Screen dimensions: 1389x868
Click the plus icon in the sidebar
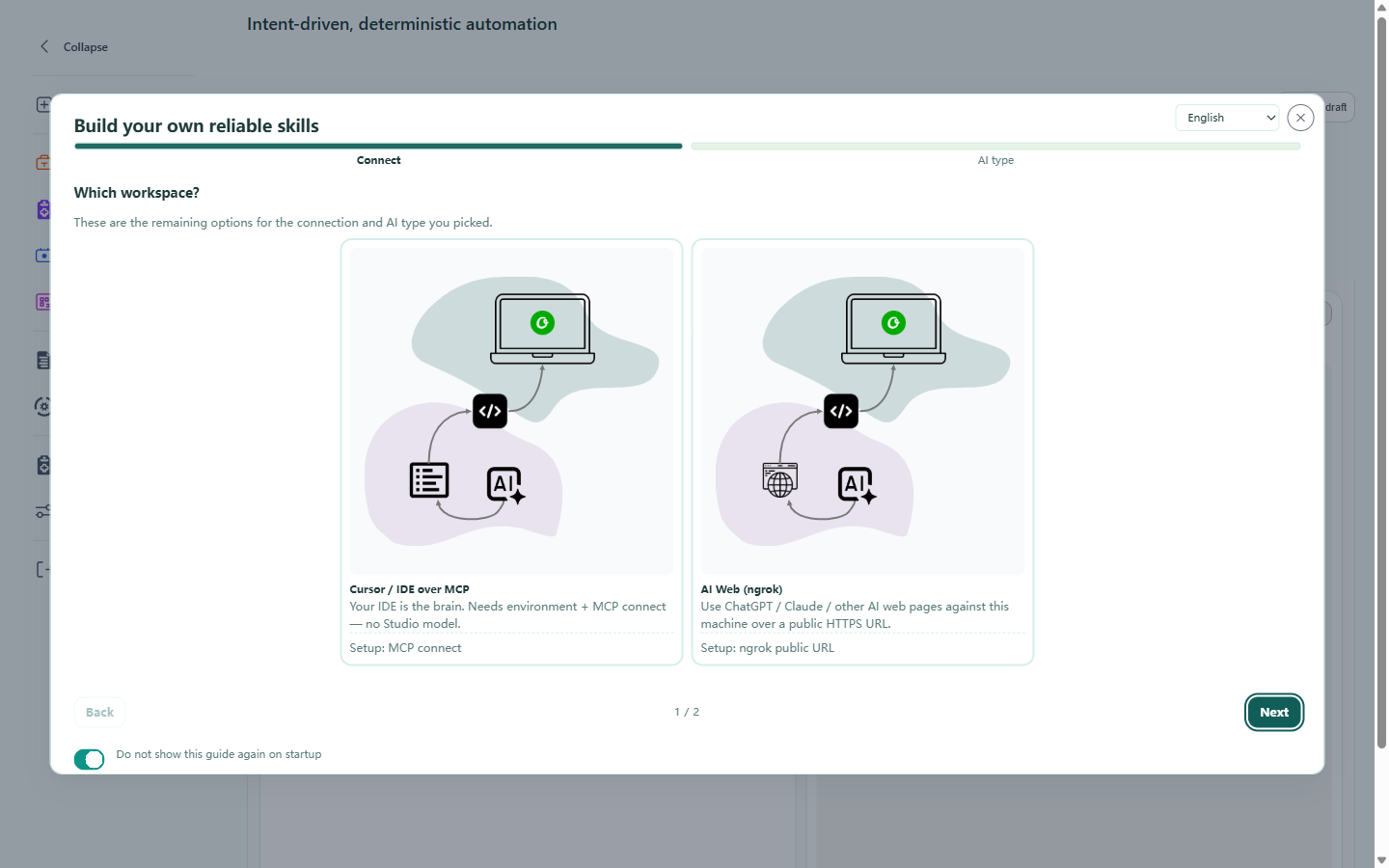(x=43, y=104)
